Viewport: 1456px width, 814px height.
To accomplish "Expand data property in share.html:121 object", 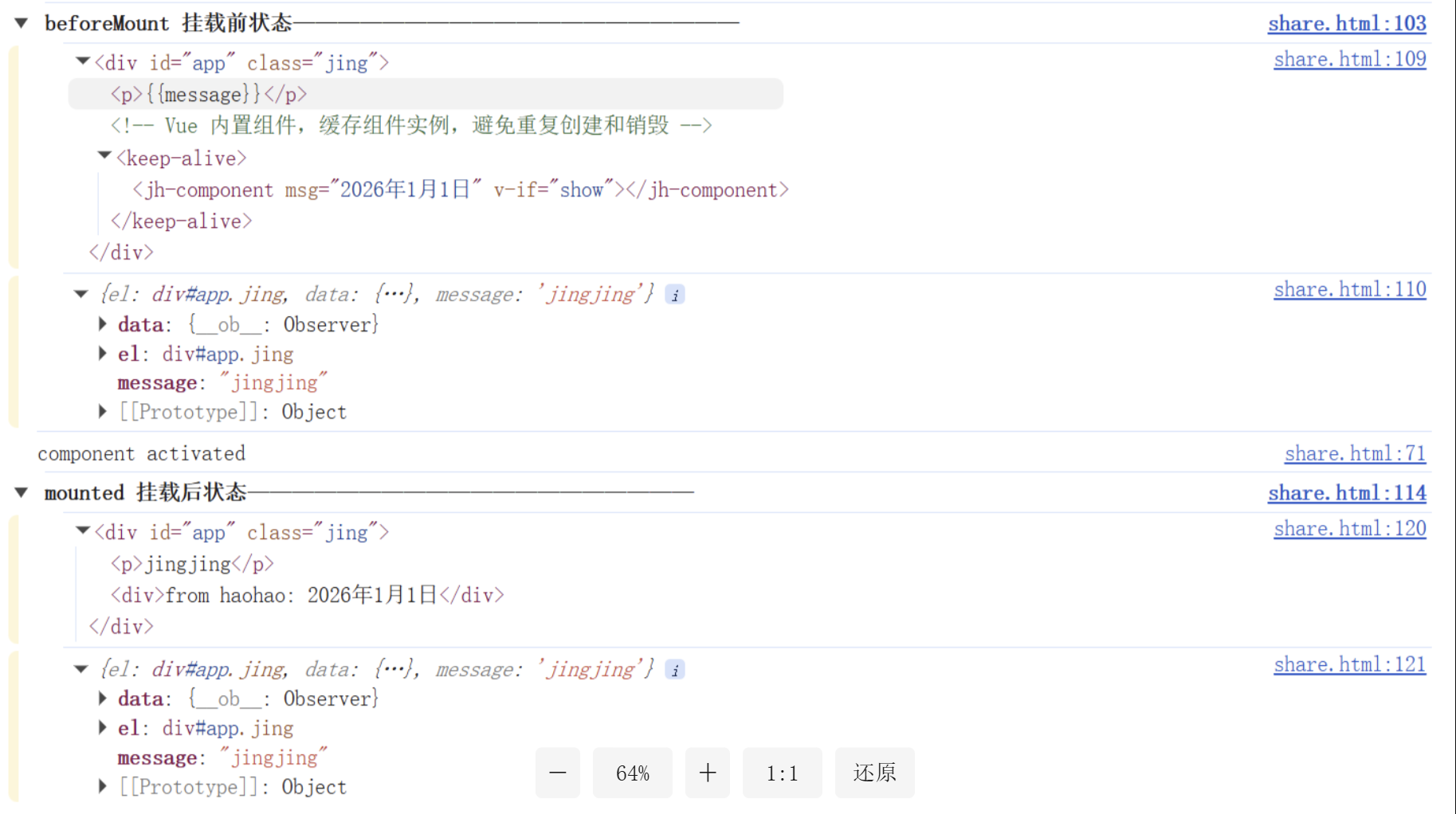I will [x=103, y=699].
